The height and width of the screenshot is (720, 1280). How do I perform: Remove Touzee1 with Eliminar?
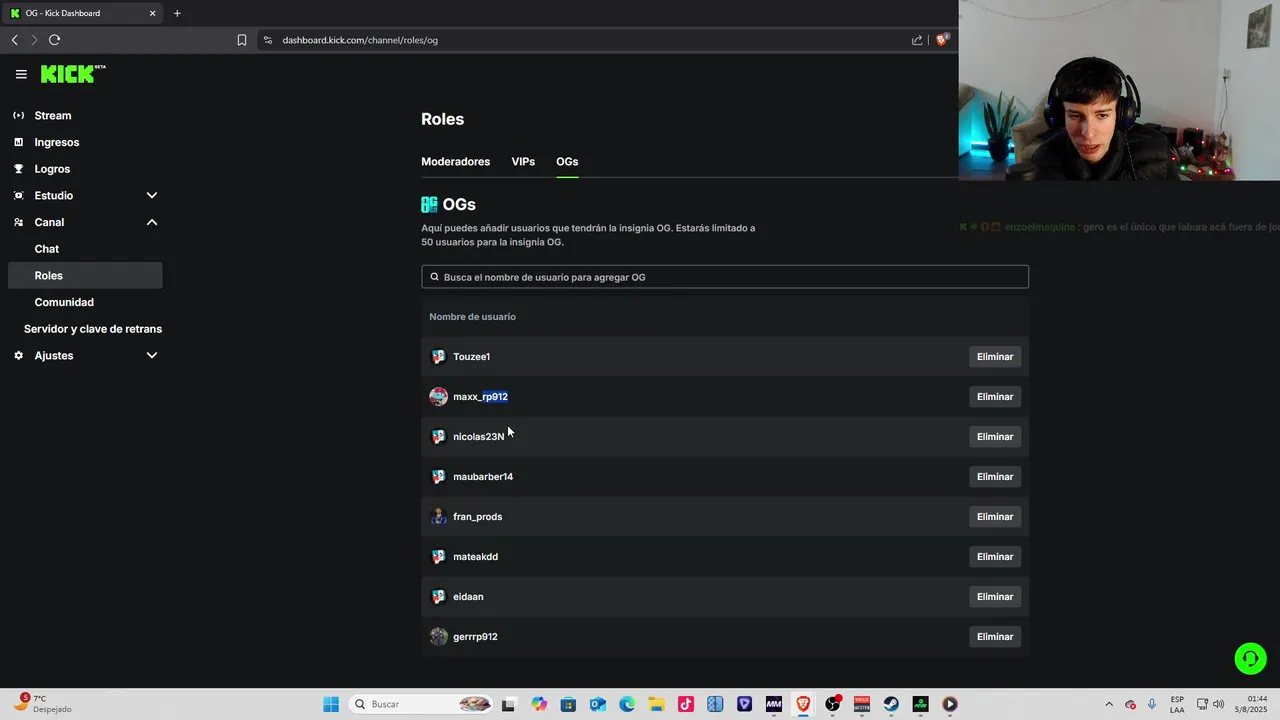pos(995,356)
